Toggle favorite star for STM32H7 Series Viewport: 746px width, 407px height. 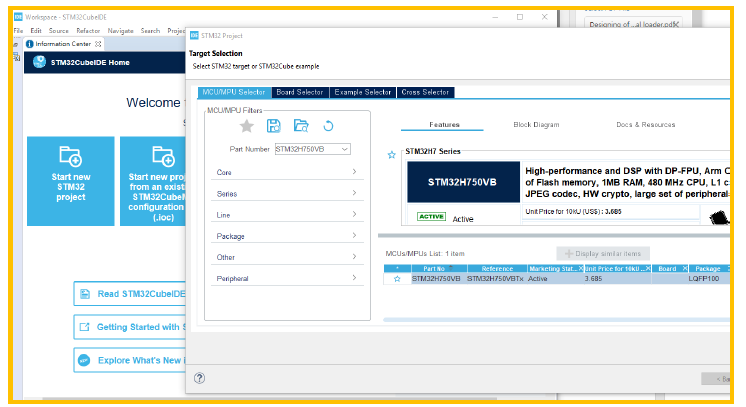pyautogui.click(x=392, y=155)
